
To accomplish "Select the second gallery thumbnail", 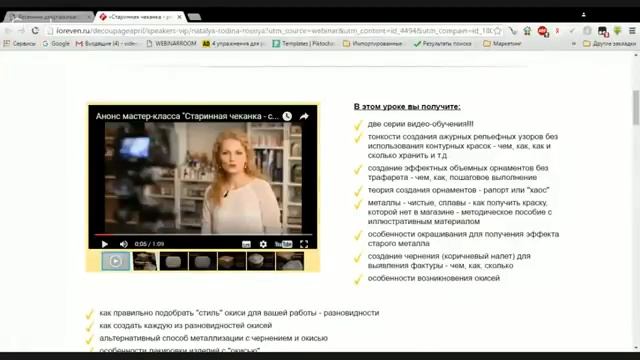I will coord(145,261).
